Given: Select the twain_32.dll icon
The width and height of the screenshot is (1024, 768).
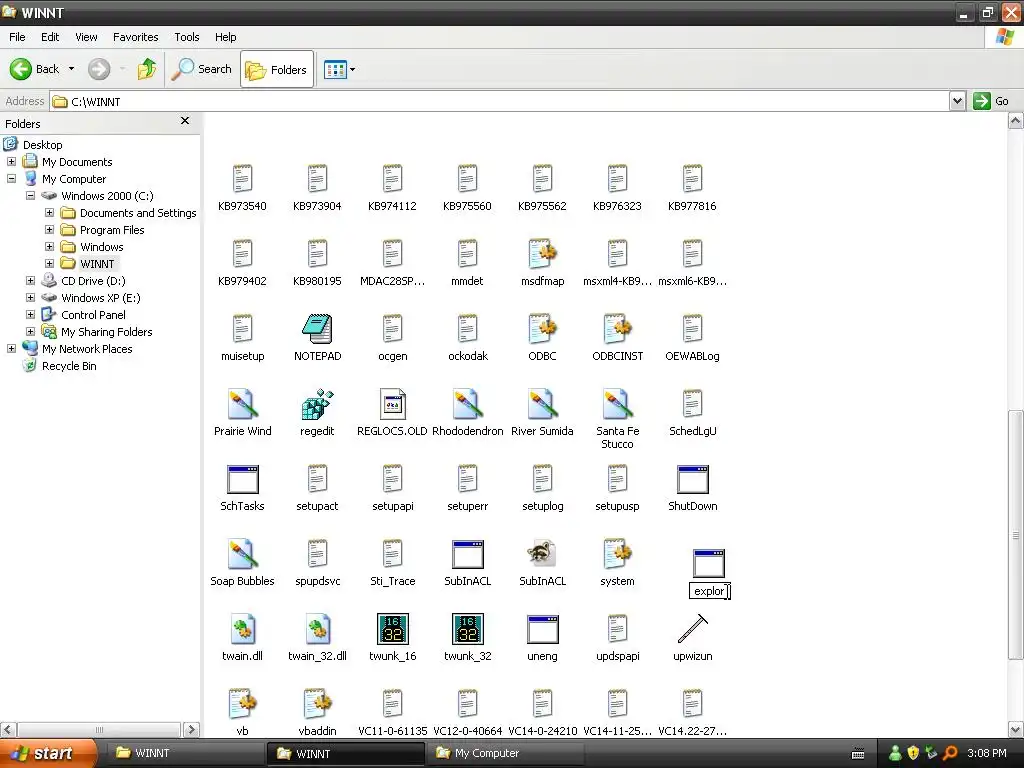Looking at the screenshot, I should click(317, 629).
